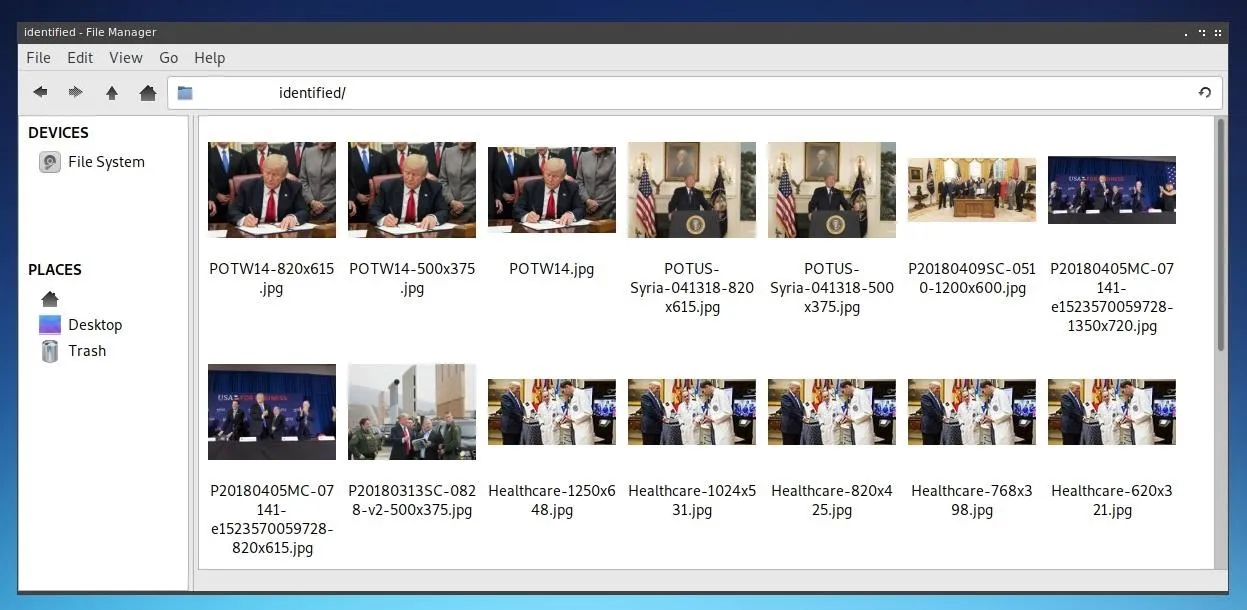The width and height of the screenshot is (1247, 610).
Task: Open home folder from toolbar house icon
Action: (x=148, y=92)
